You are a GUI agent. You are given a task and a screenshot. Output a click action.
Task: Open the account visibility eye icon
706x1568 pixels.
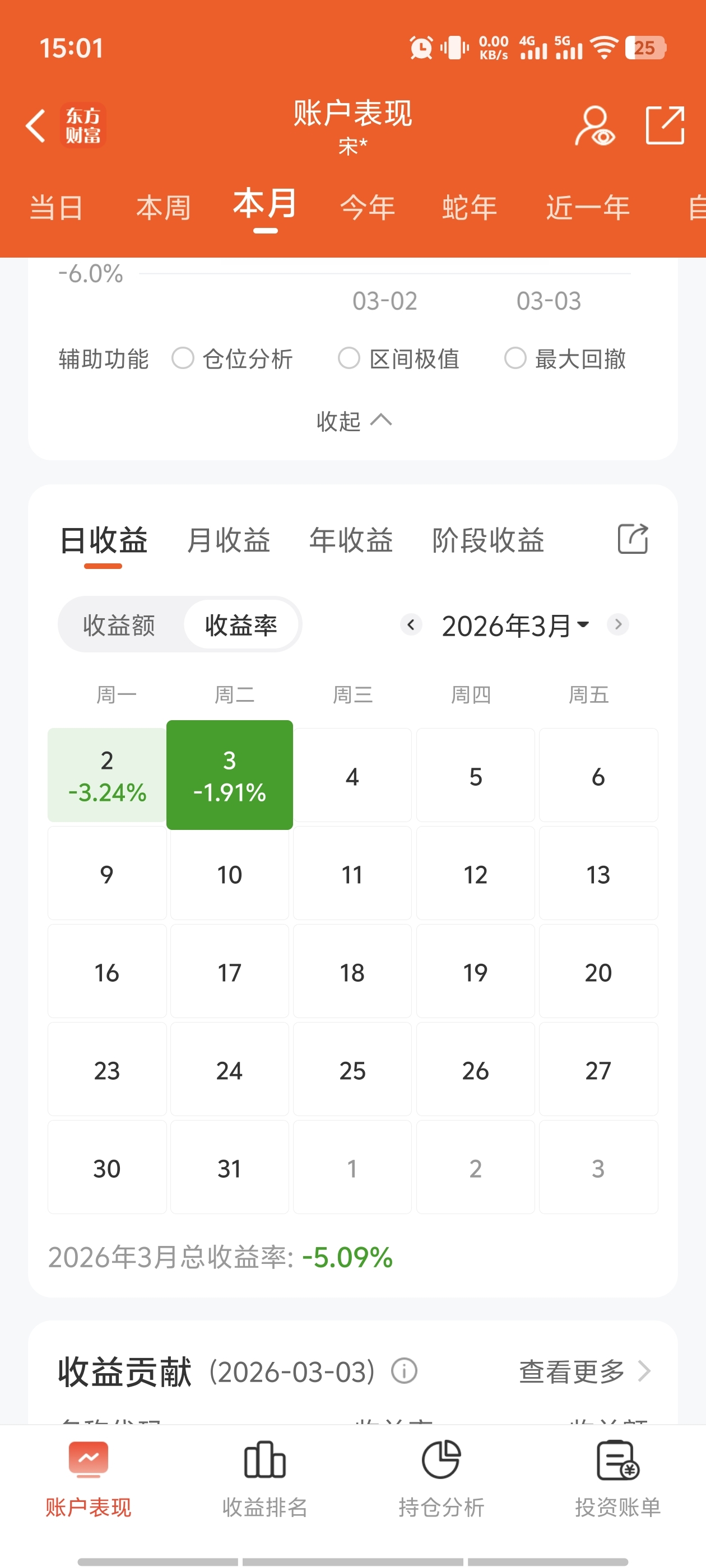594,126
